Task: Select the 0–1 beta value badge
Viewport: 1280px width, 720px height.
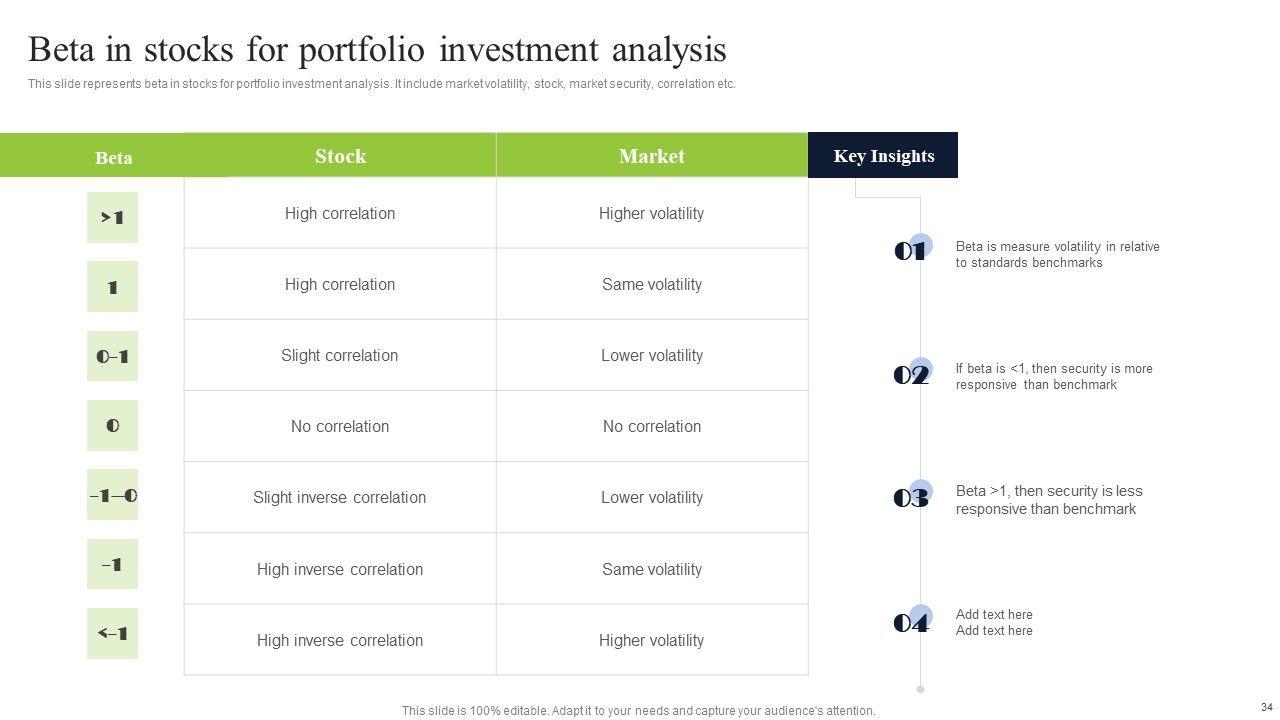Action: click(x=112, y=356)
